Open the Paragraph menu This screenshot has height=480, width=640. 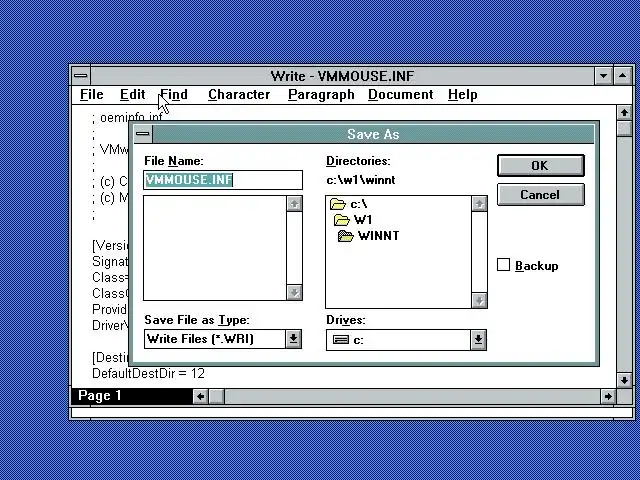tap(321, 95)
